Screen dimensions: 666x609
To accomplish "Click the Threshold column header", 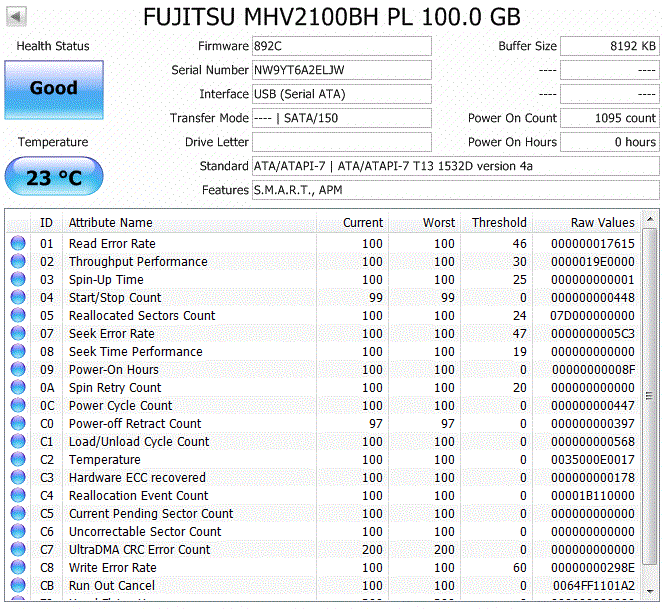I will point(497,223).
